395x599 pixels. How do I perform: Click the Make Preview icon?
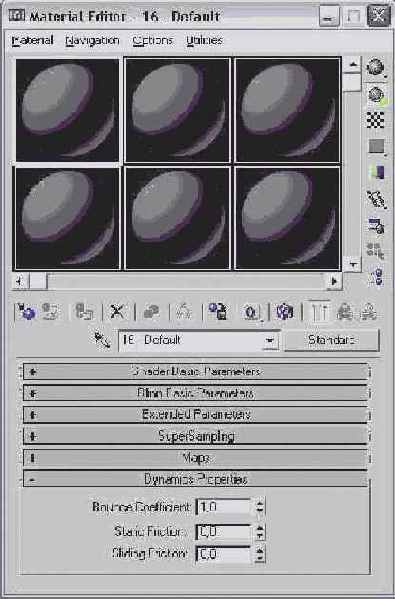tap(376, 199)
